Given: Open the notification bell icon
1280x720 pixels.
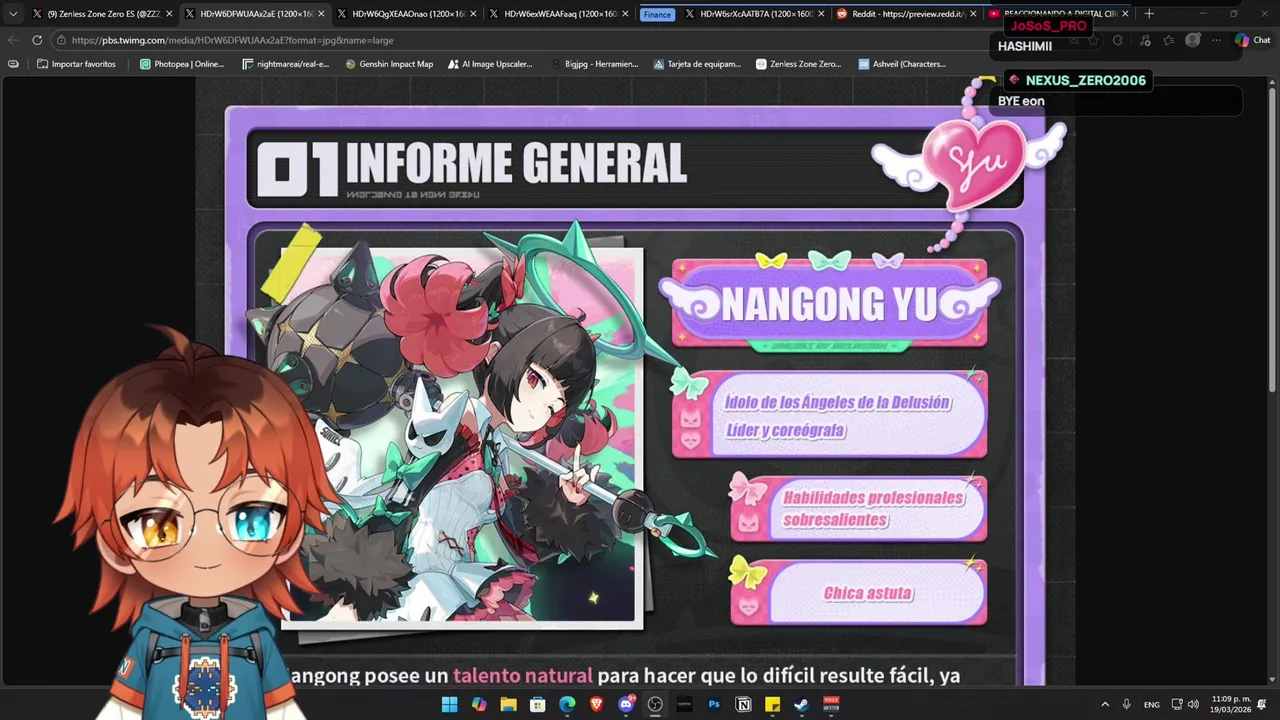Looking at the screenshot, I should click(x=1262, y=704).
